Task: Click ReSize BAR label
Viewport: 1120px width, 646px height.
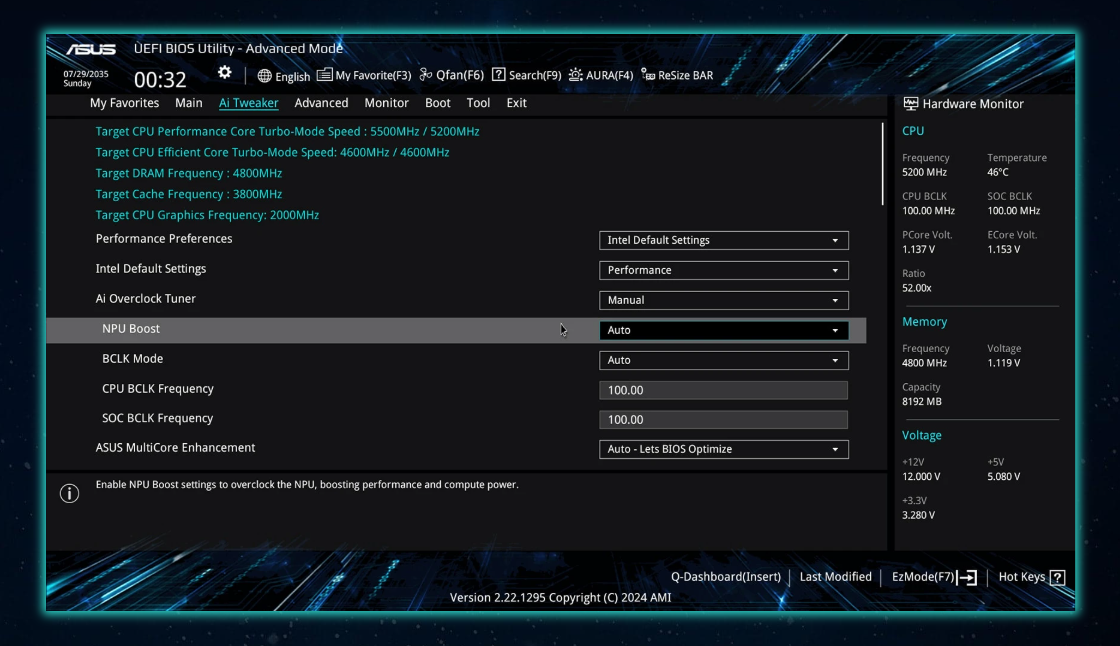Action: [686, 75]
